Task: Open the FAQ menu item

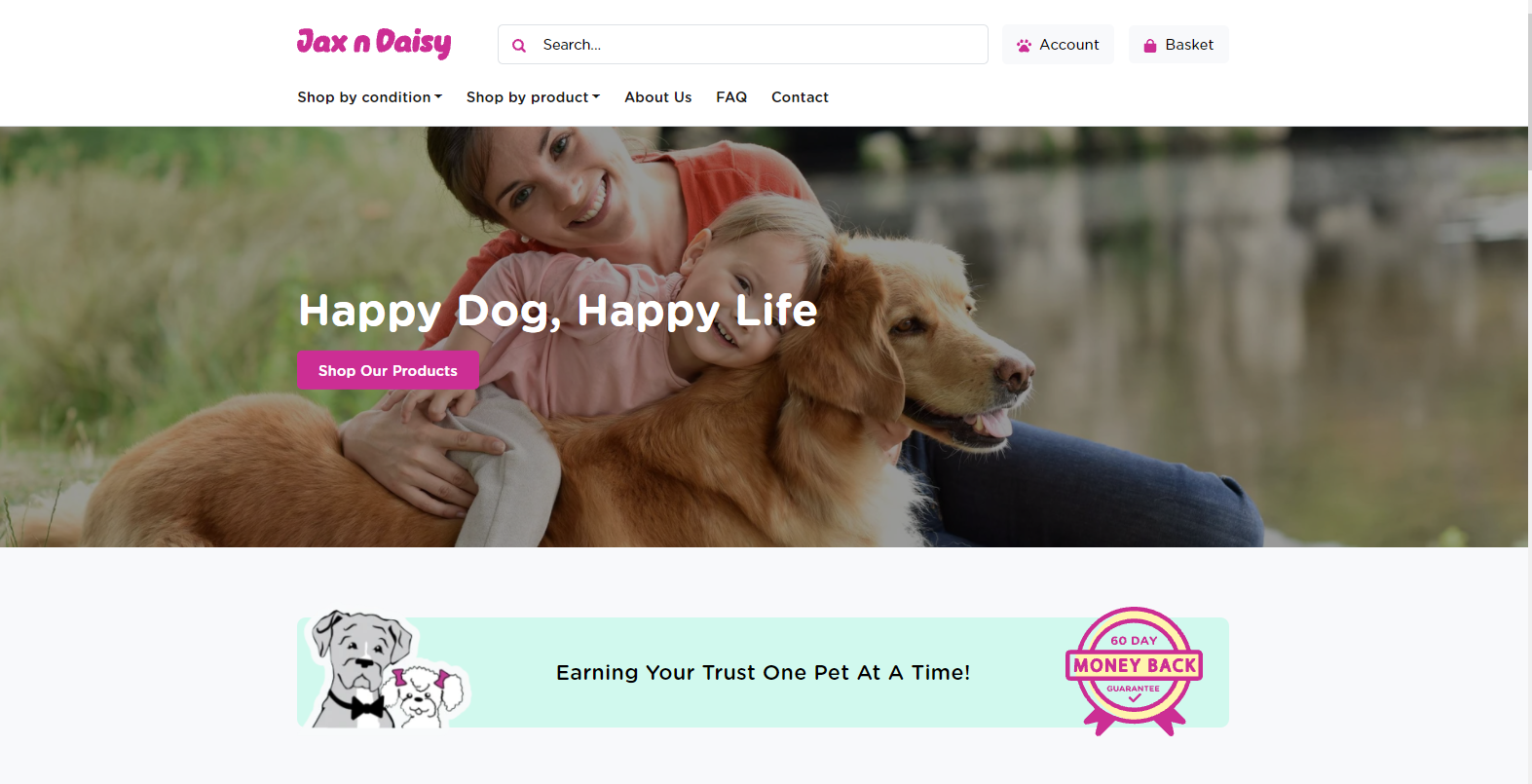Action: tap(731, 97)
